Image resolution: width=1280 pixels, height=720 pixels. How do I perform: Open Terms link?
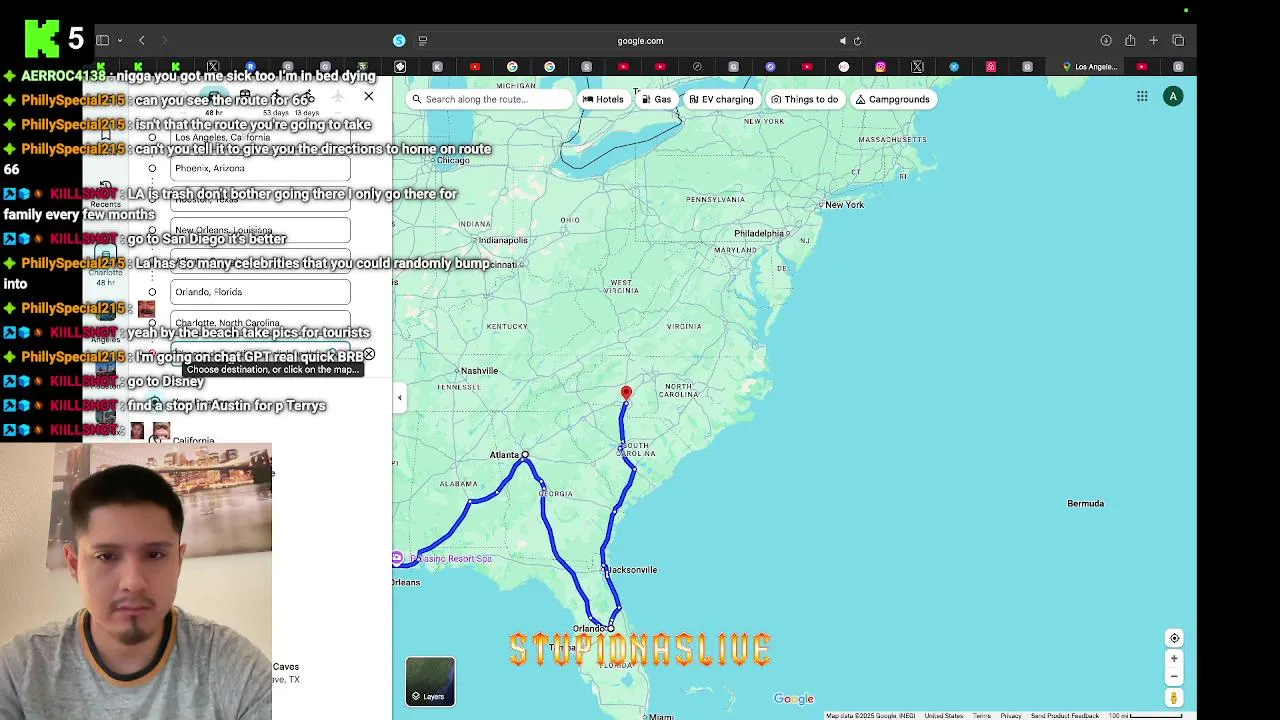coord(982,716)
